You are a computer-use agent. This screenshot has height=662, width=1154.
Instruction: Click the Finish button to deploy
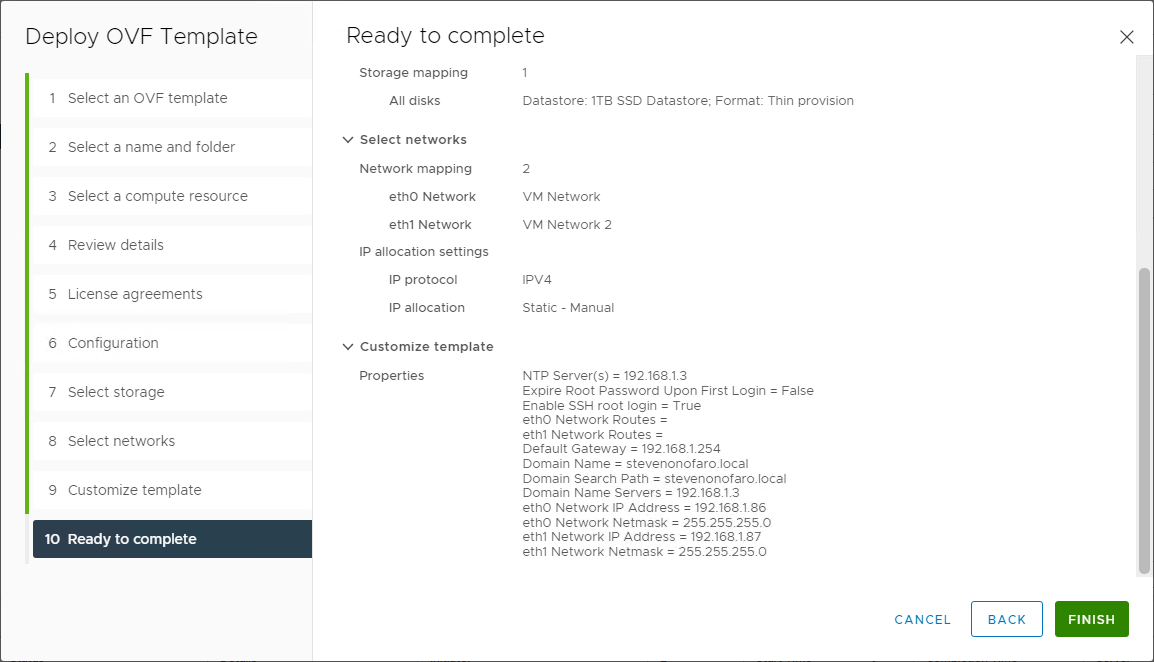coord(1091,619)
